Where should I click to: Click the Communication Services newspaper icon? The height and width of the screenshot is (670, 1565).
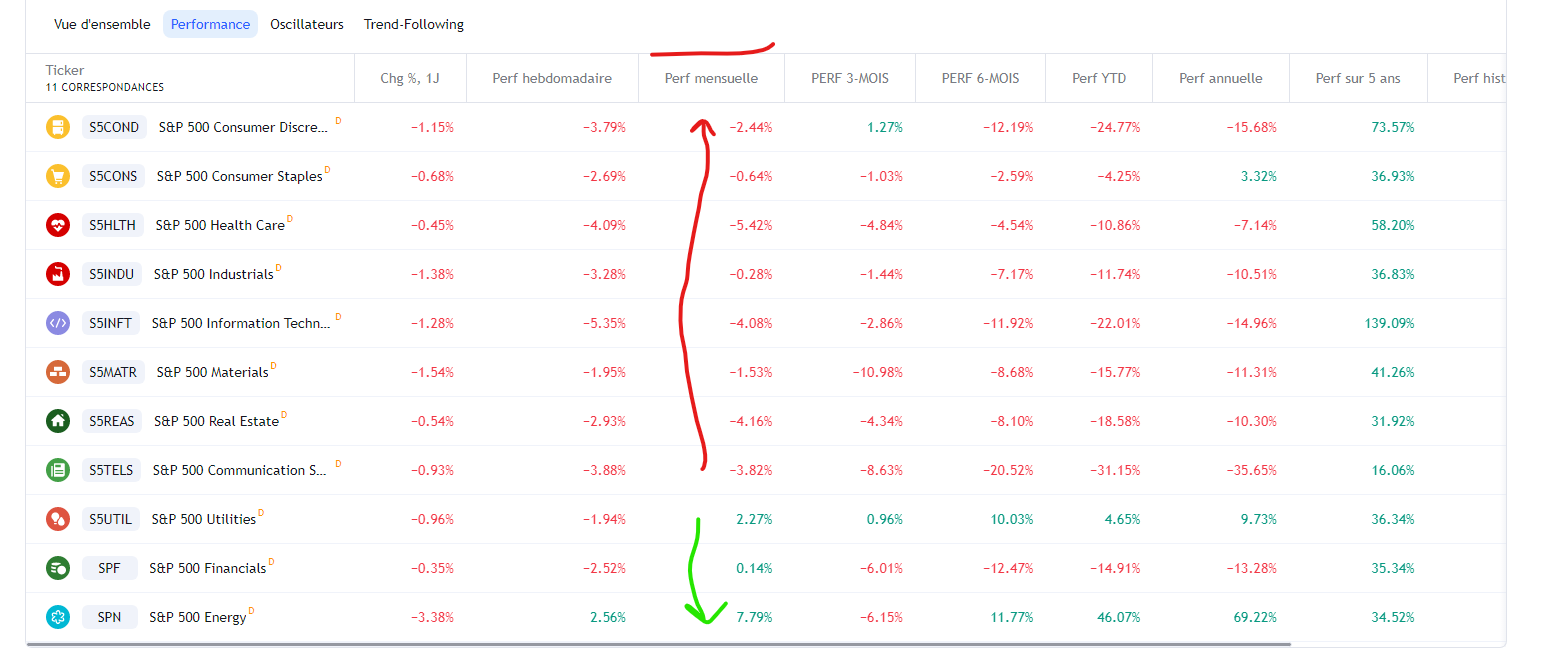[58, 470]
